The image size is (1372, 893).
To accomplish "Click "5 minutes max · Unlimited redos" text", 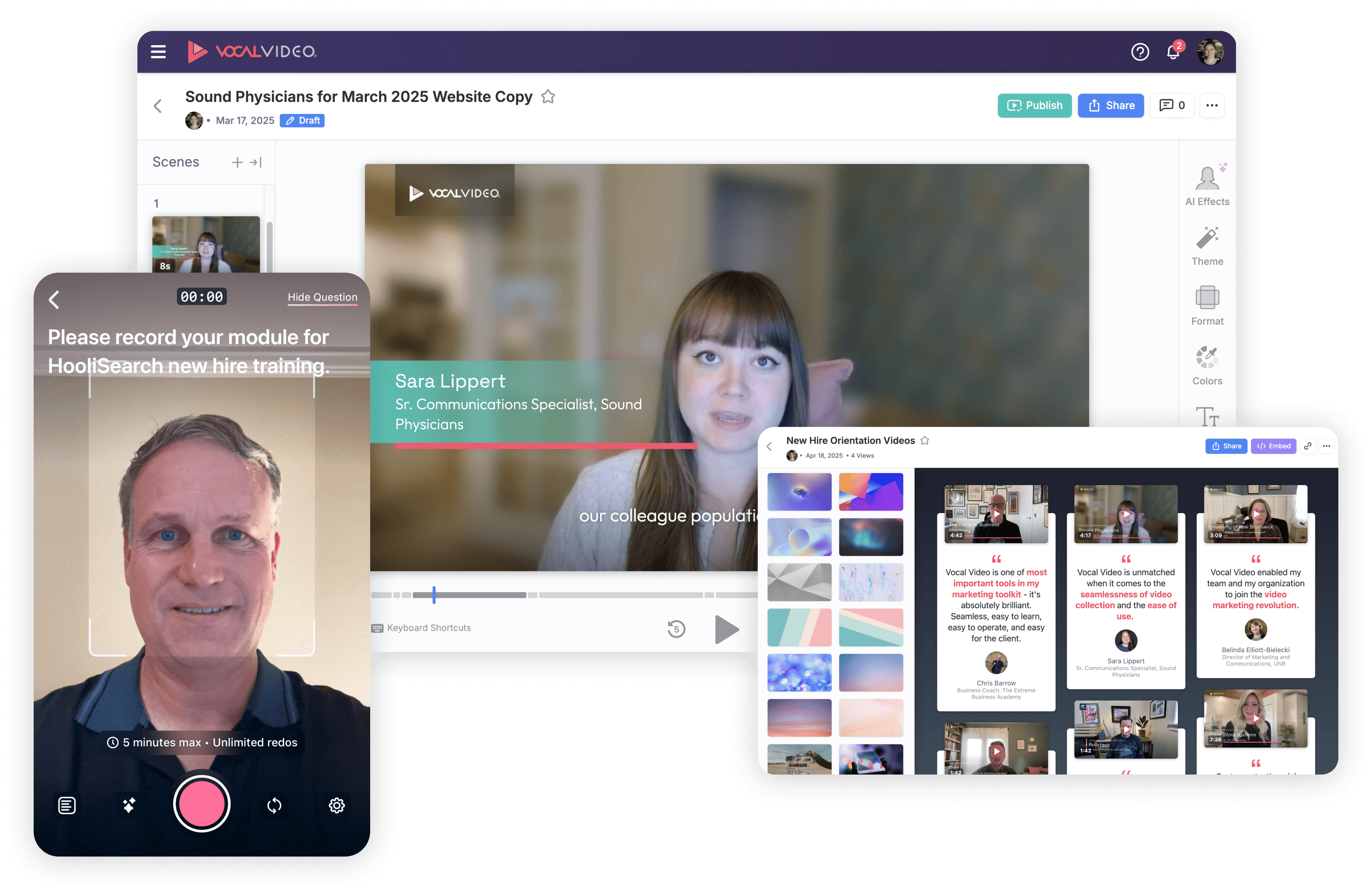I will click(x=210, y=743).
